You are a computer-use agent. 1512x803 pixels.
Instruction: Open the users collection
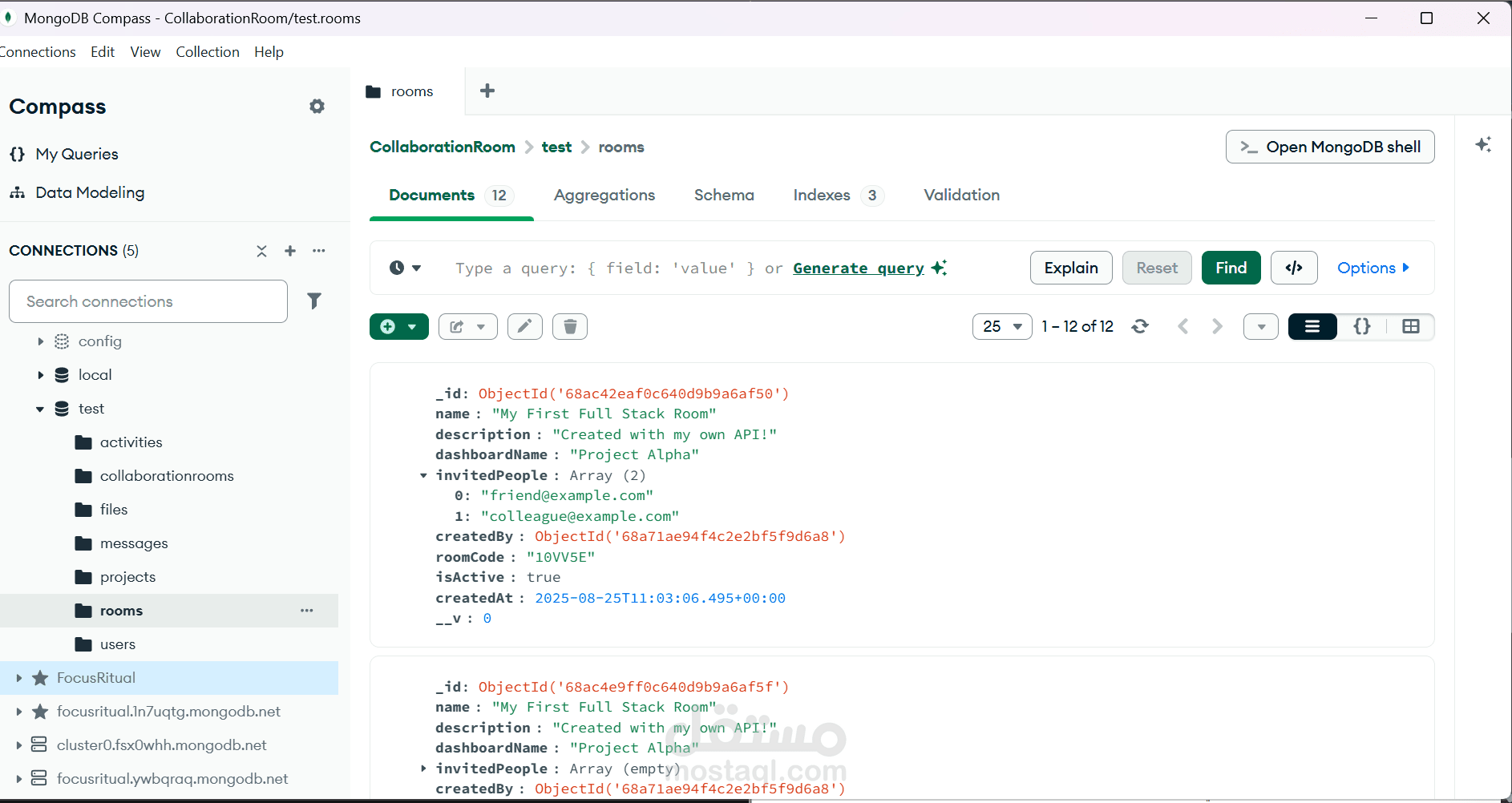pos(118,644)
